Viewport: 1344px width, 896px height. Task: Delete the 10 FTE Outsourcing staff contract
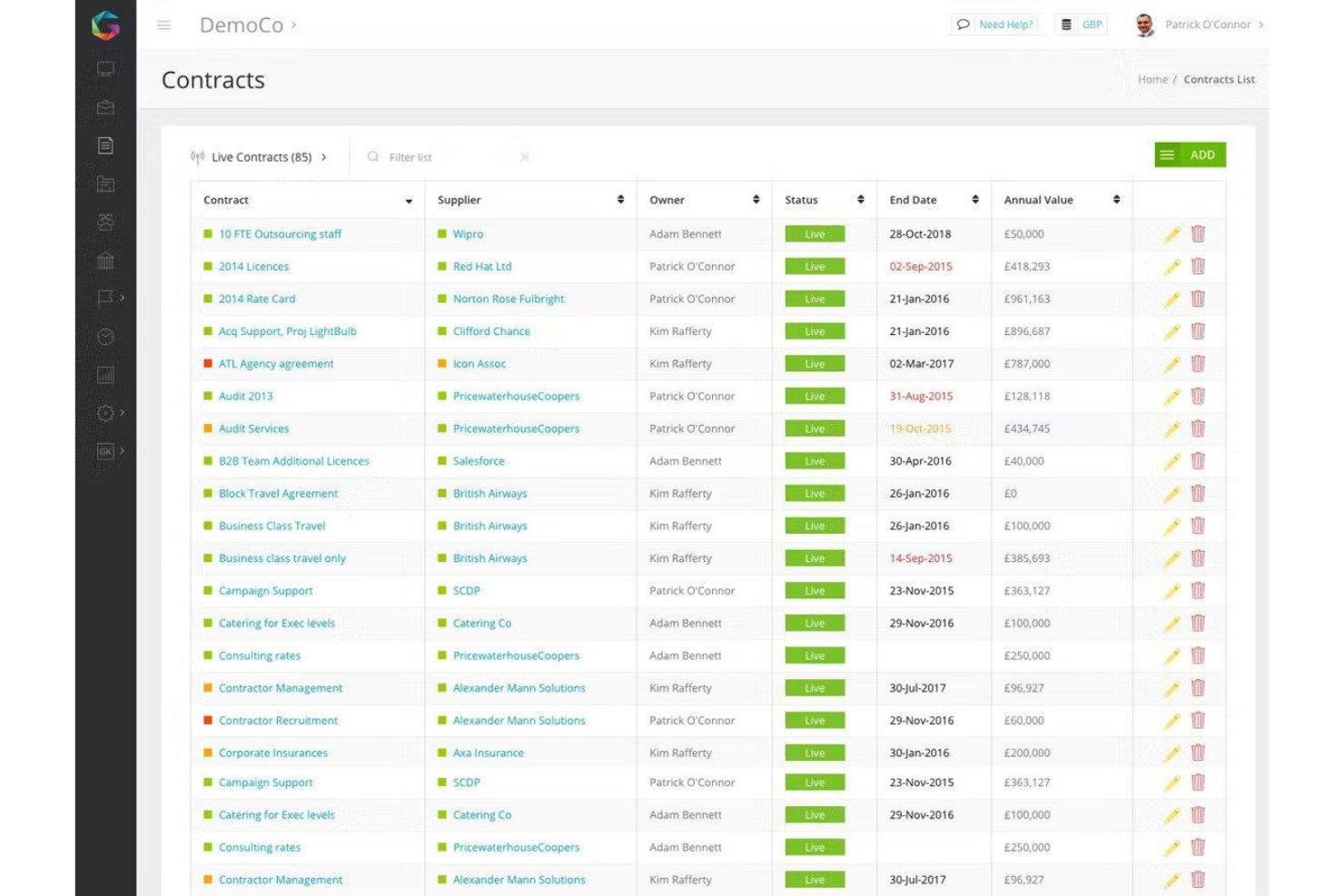pos(1198,233)
